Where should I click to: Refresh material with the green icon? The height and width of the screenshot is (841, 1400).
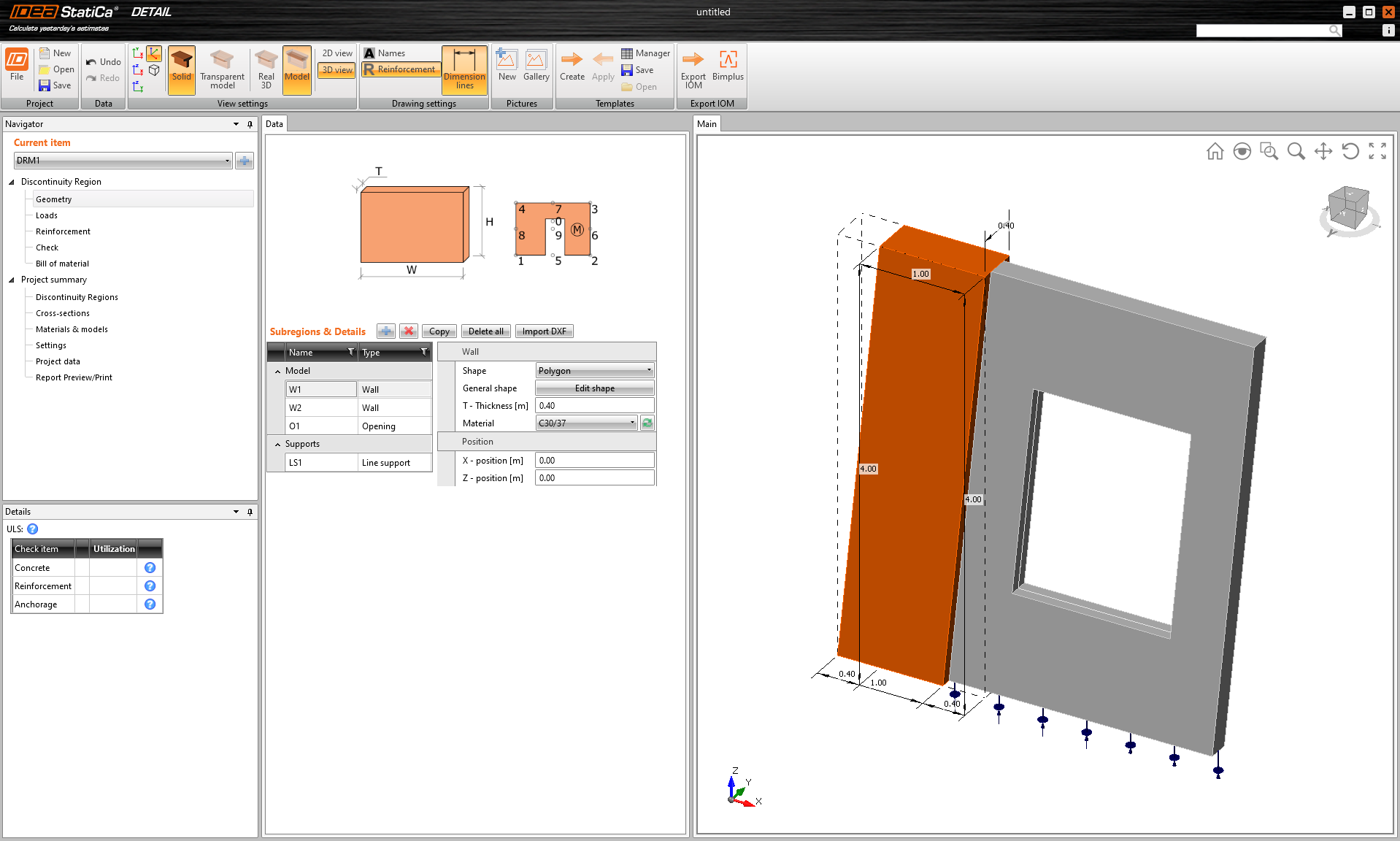[x=647, y=423]
